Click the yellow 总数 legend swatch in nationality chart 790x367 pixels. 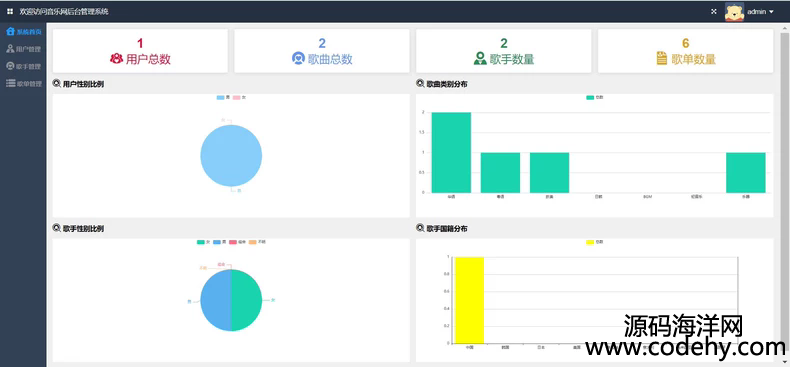[x=590, y=242]
